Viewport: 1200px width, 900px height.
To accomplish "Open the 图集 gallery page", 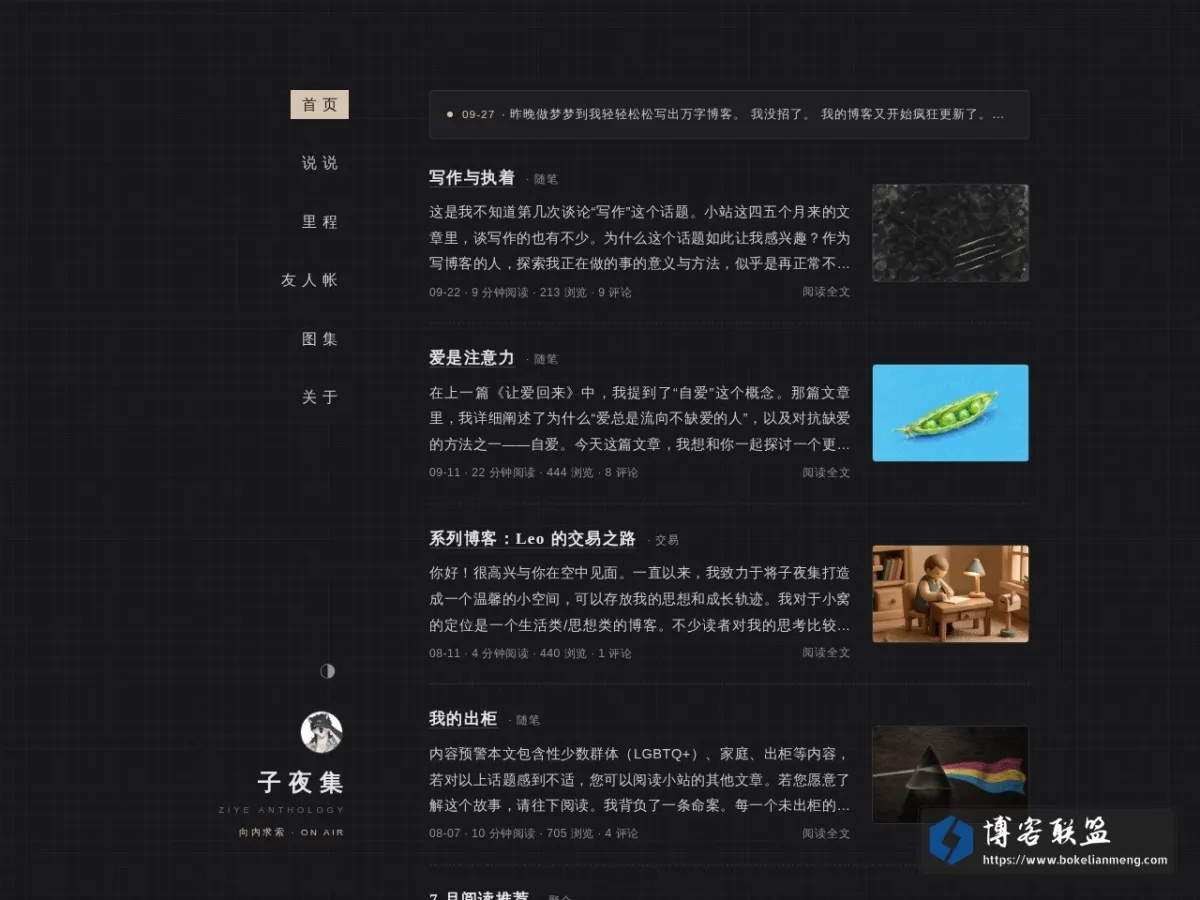I will pos(320,339).
